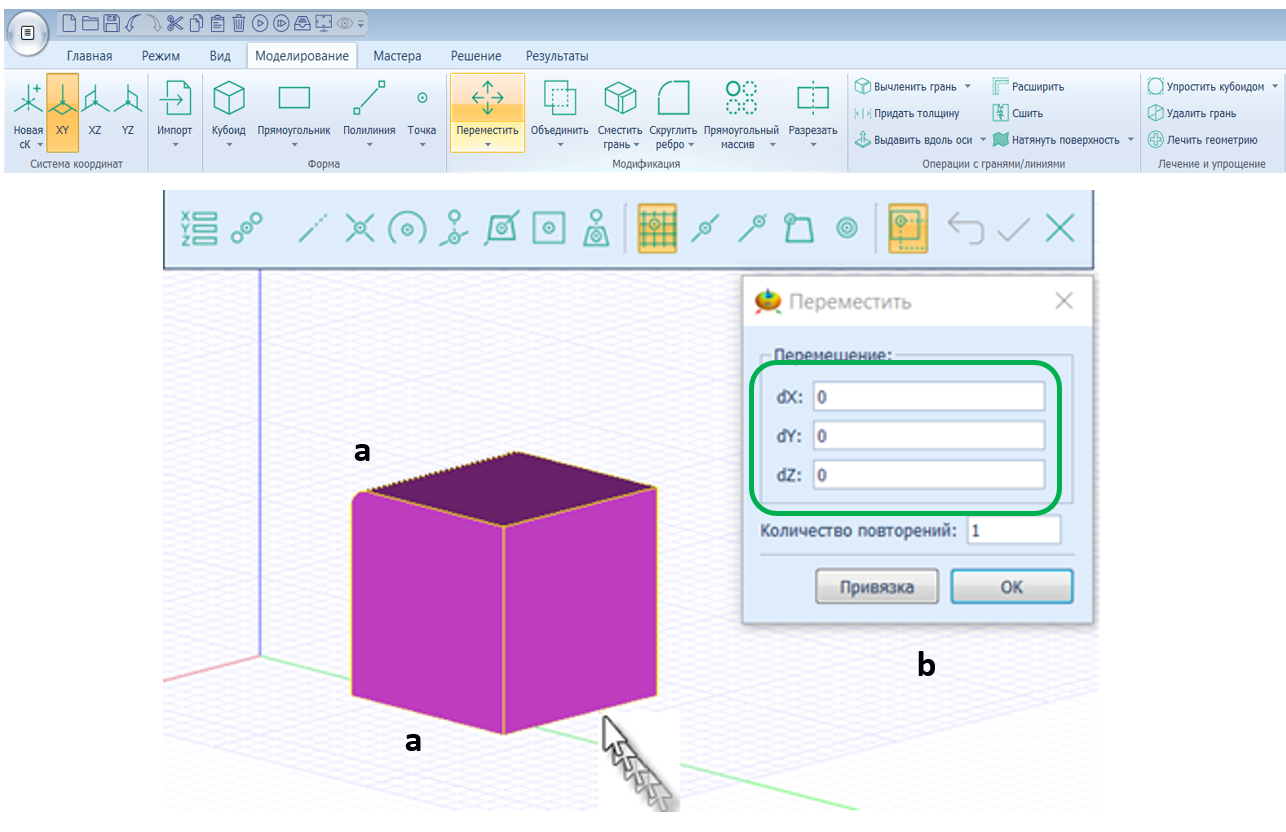Select the Кубоид shape tool
Viewport: 1286px width, 832px height.
tap(229, 98)
